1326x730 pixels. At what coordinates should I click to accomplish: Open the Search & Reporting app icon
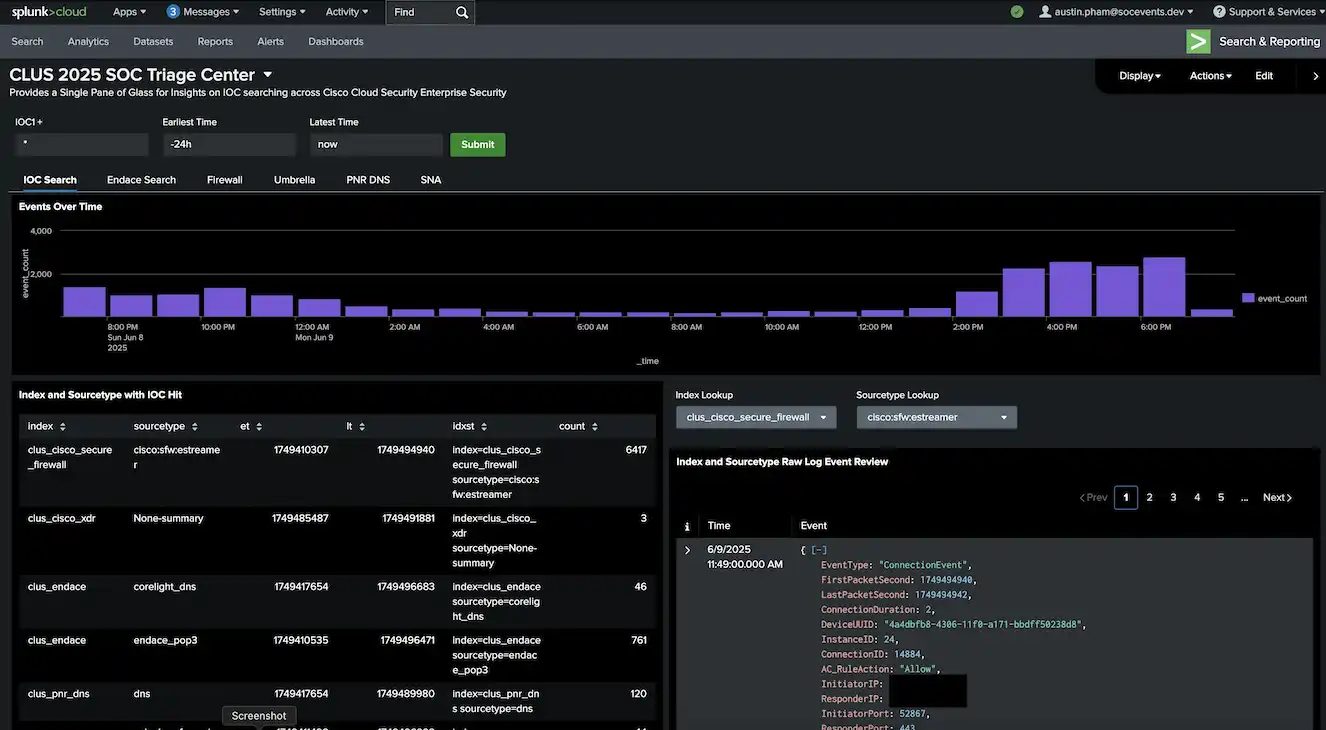[1197, 41]
